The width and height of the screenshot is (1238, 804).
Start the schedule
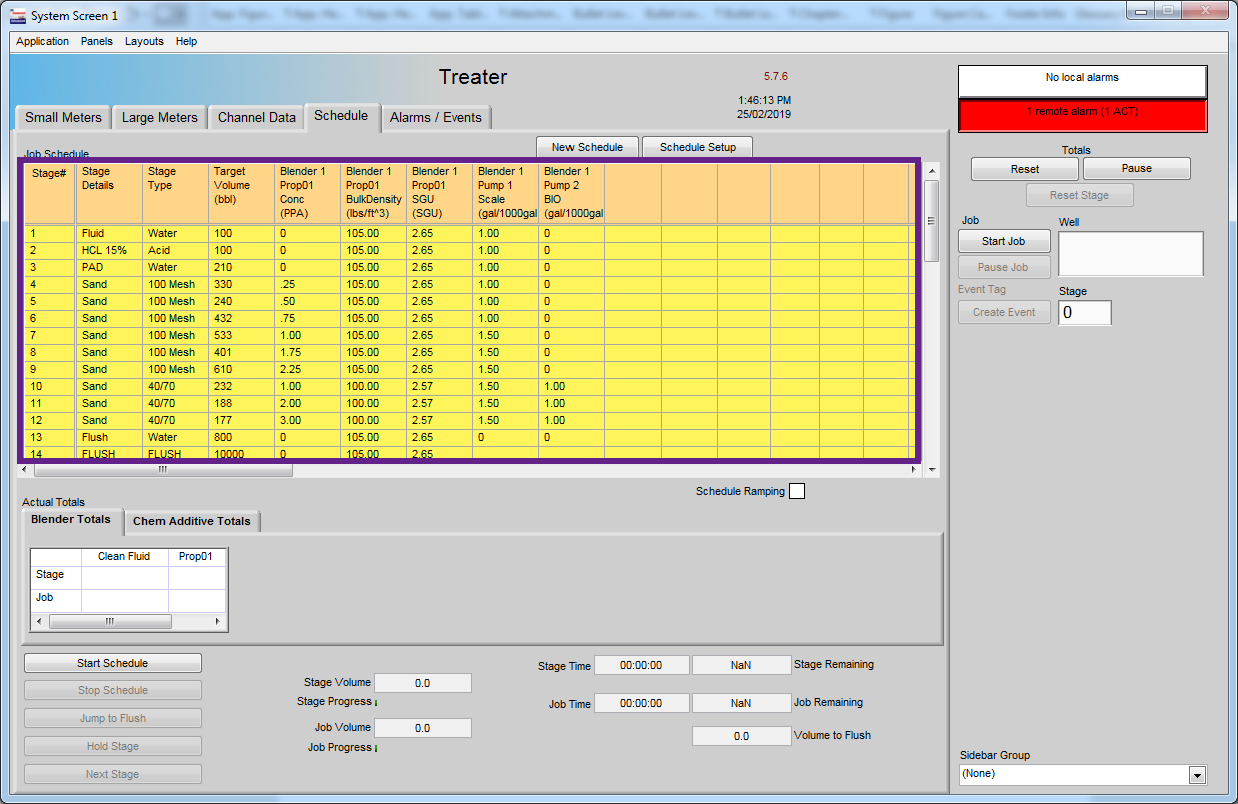click(x=112, y=662)
